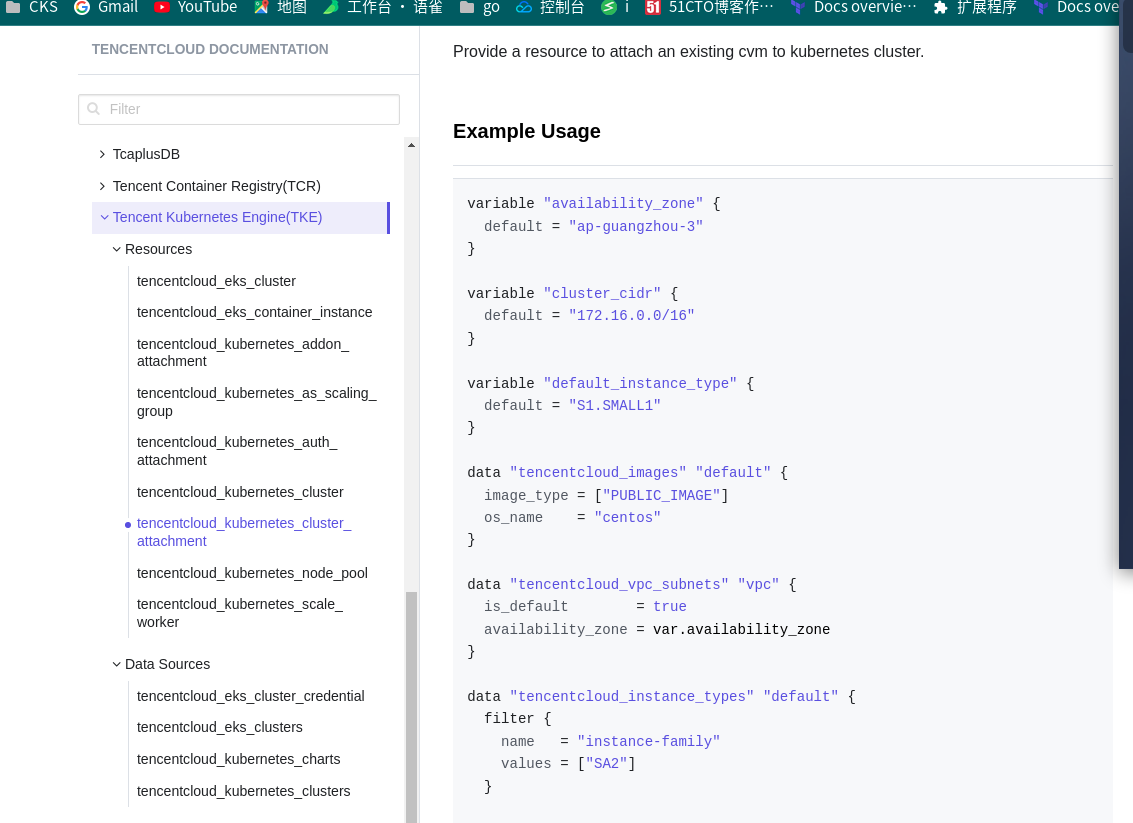Click the "availability_zone" variable name

point(624,204)
